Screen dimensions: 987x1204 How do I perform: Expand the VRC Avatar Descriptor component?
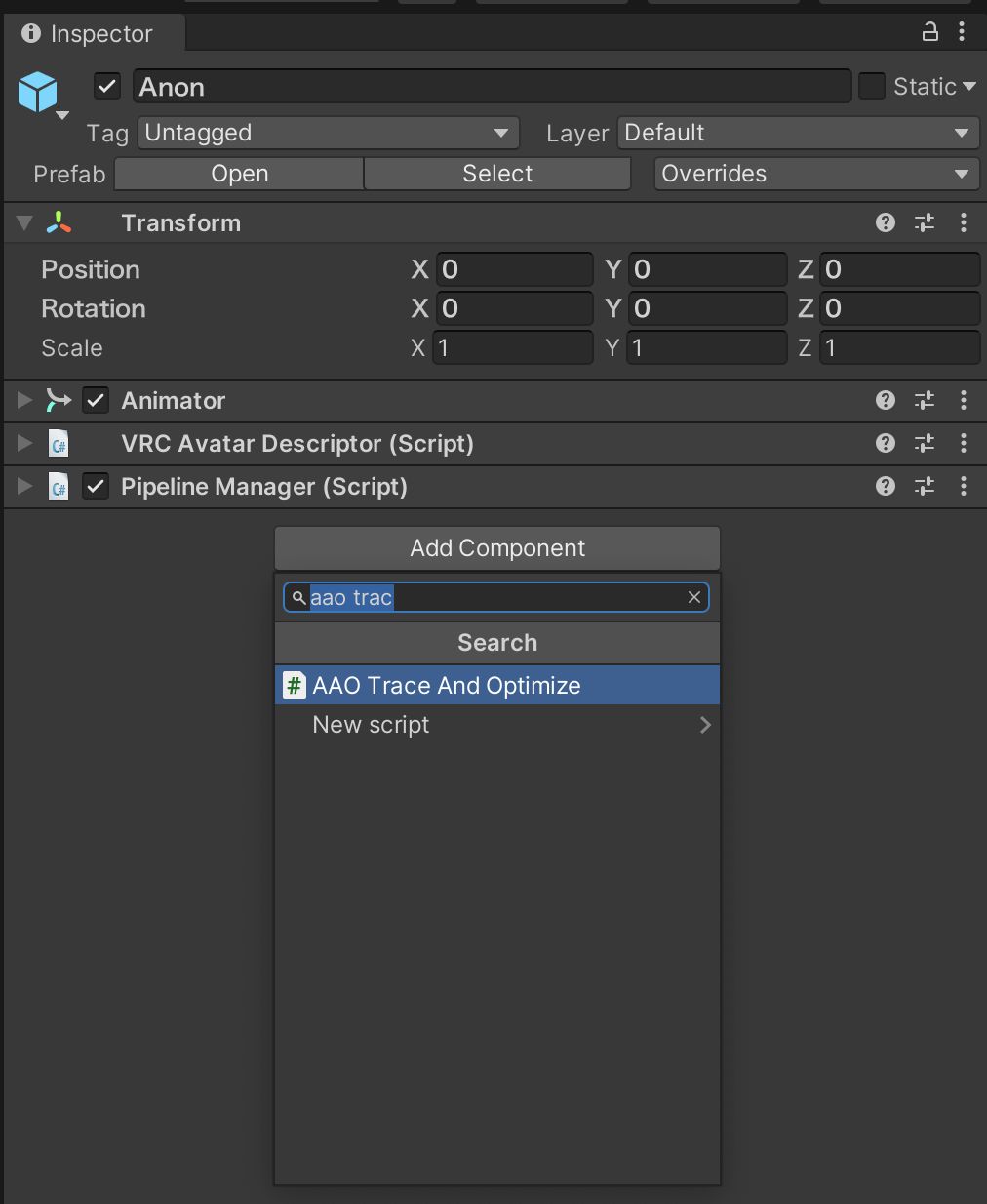tap(24, 443)
